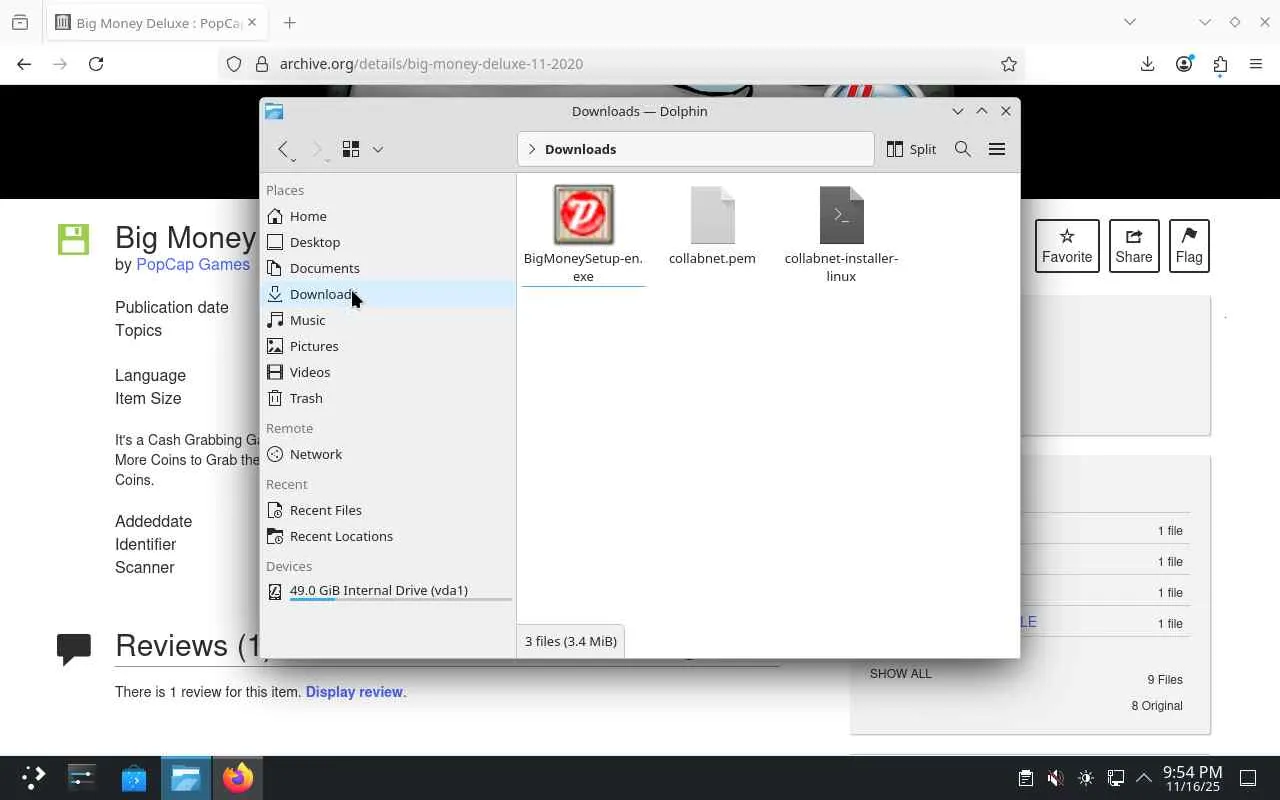Open the view mode dropdown arrow in Dolphin

(x=377, y=149)
